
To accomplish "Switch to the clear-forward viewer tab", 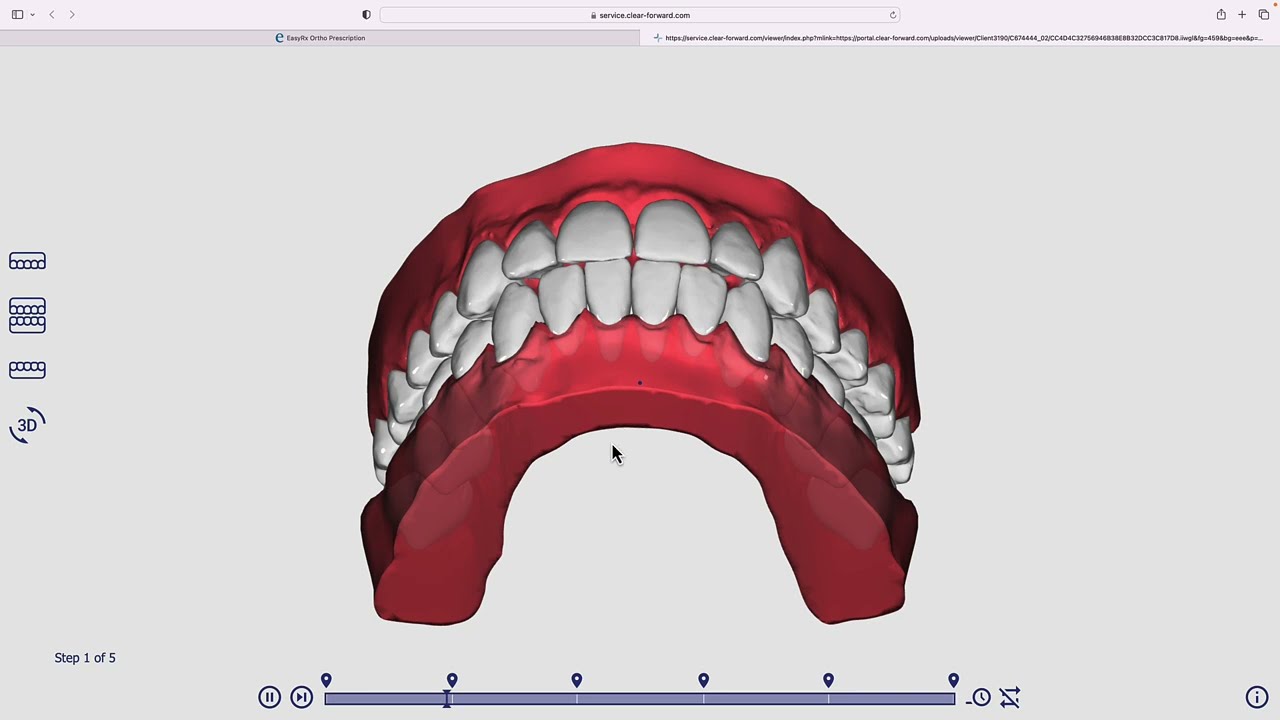I will click(x=960, y=38).
